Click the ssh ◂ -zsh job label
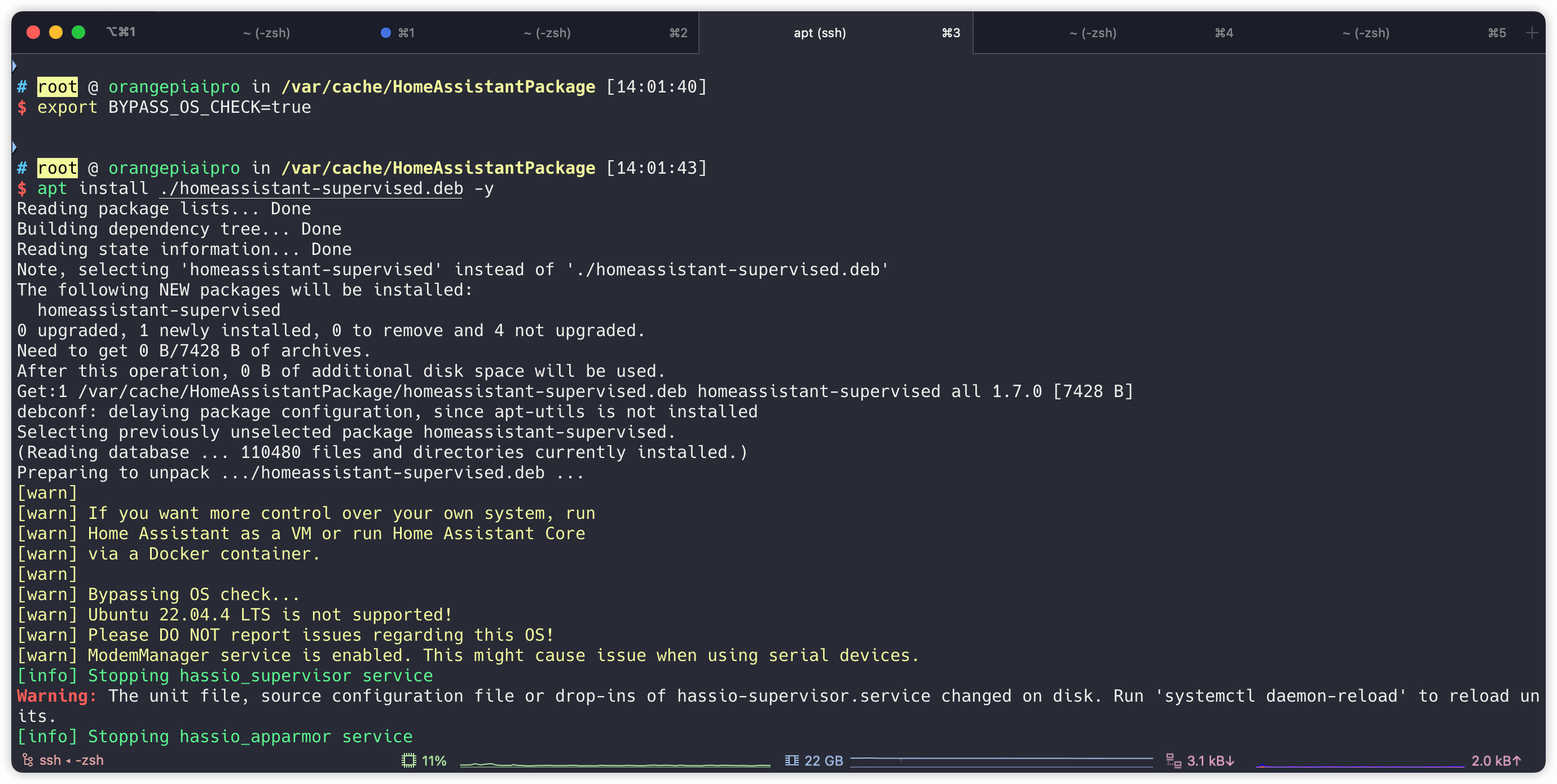 (71, 760)
